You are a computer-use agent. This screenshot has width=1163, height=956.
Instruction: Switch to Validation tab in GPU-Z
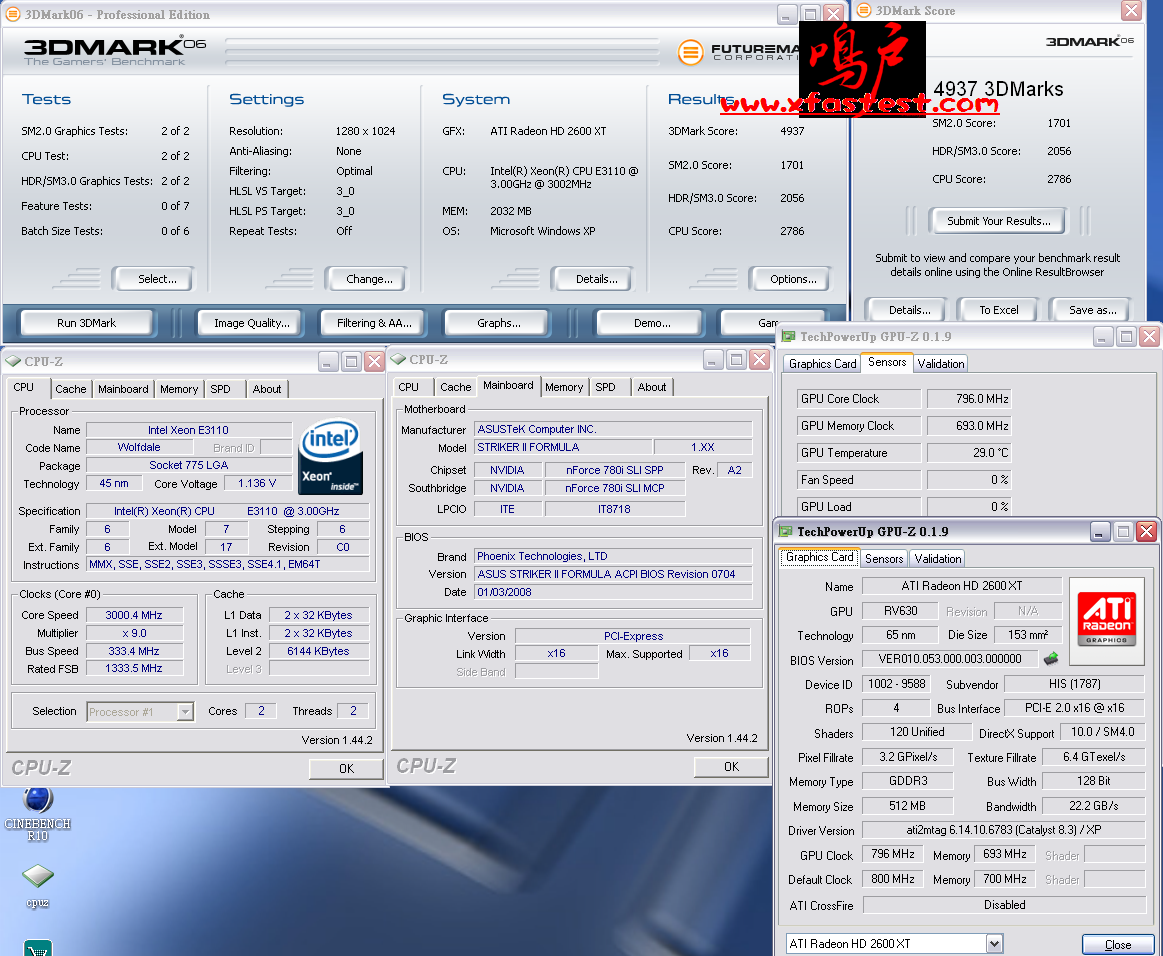coord(937,558)
